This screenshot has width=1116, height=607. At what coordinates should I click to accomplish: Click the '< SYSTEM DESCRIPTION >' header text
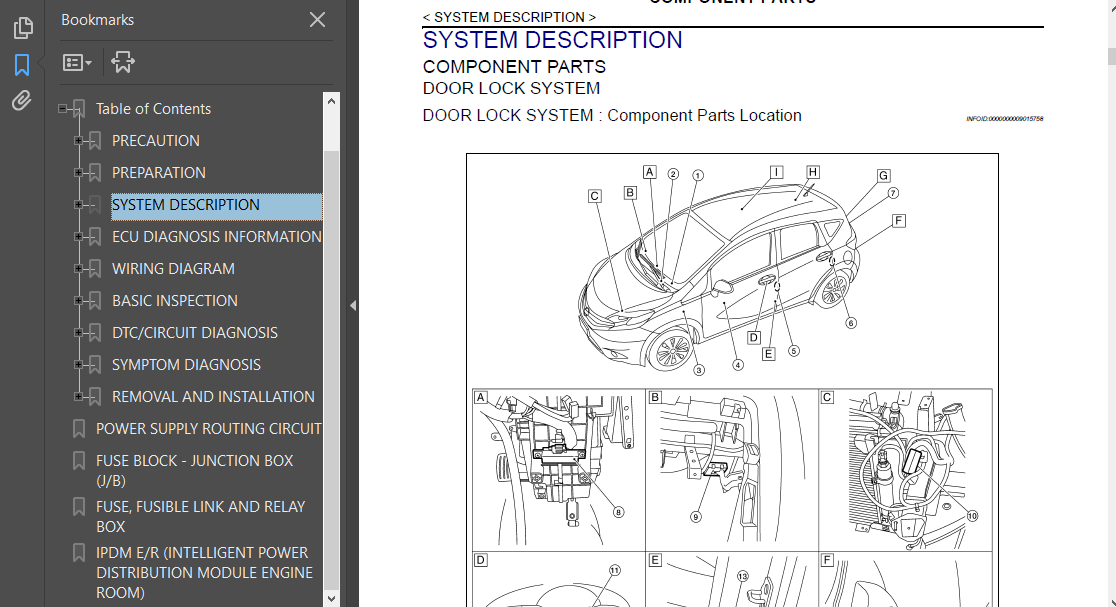click(509, 17)
